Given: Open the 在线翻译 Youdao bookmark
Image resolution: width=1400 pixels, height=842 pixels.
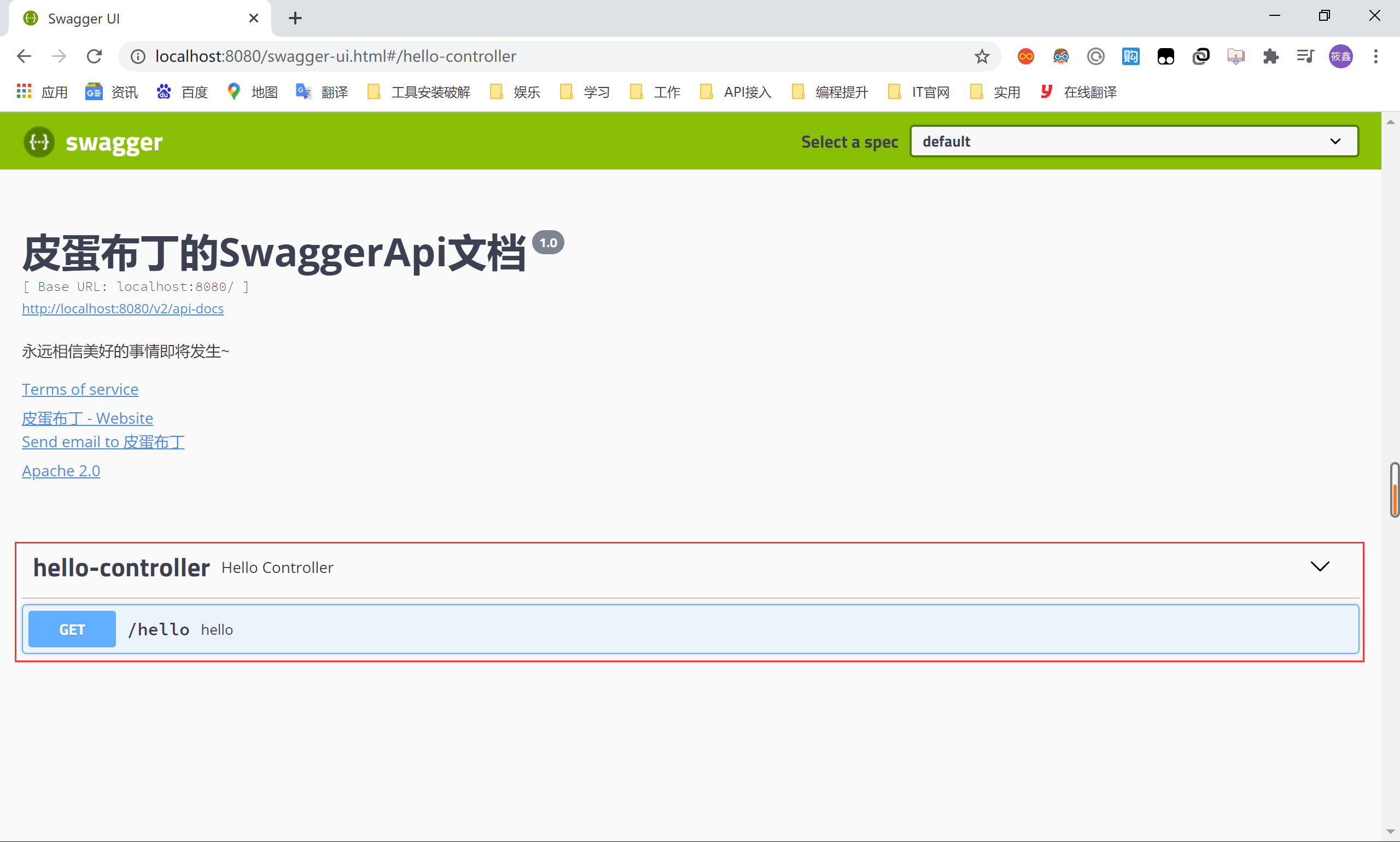Looking at the screenshot, I should 1078,92.
